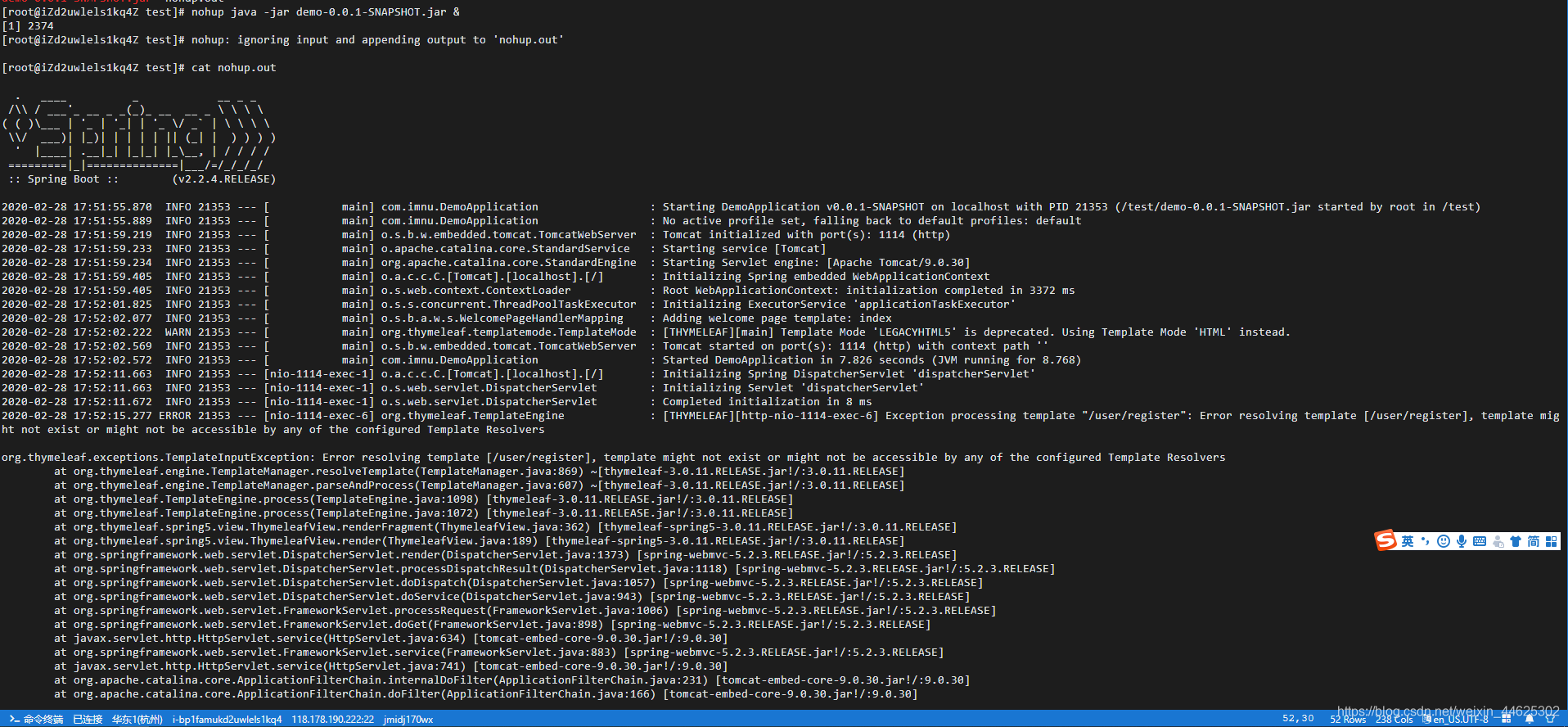Click the '[1] 2374' job ID line
This screenshot has width=1568, height=727.
[x=28, y=26]
